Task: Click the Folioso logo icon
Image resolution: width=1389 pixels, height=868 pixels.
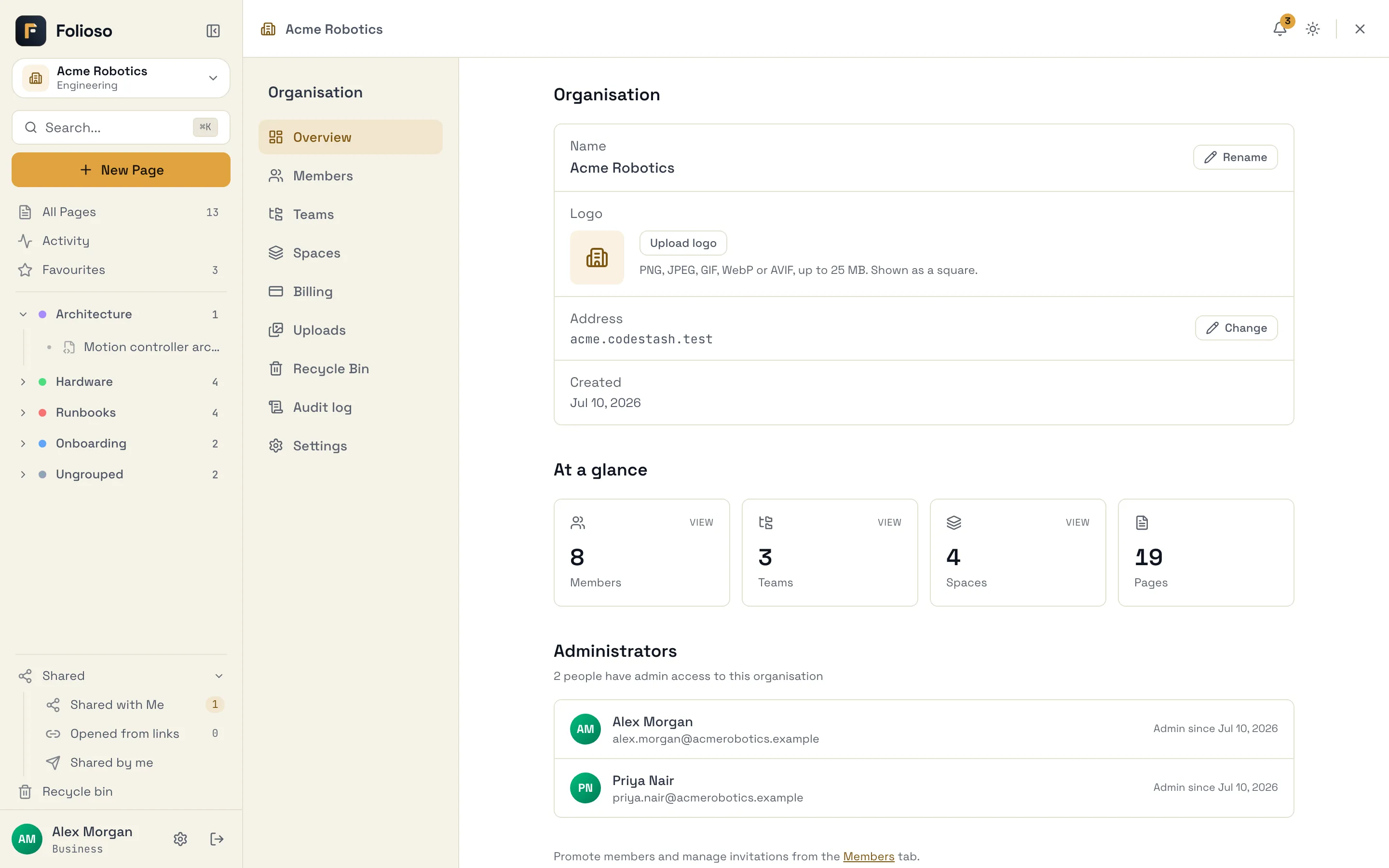Action: click(30, 30)
